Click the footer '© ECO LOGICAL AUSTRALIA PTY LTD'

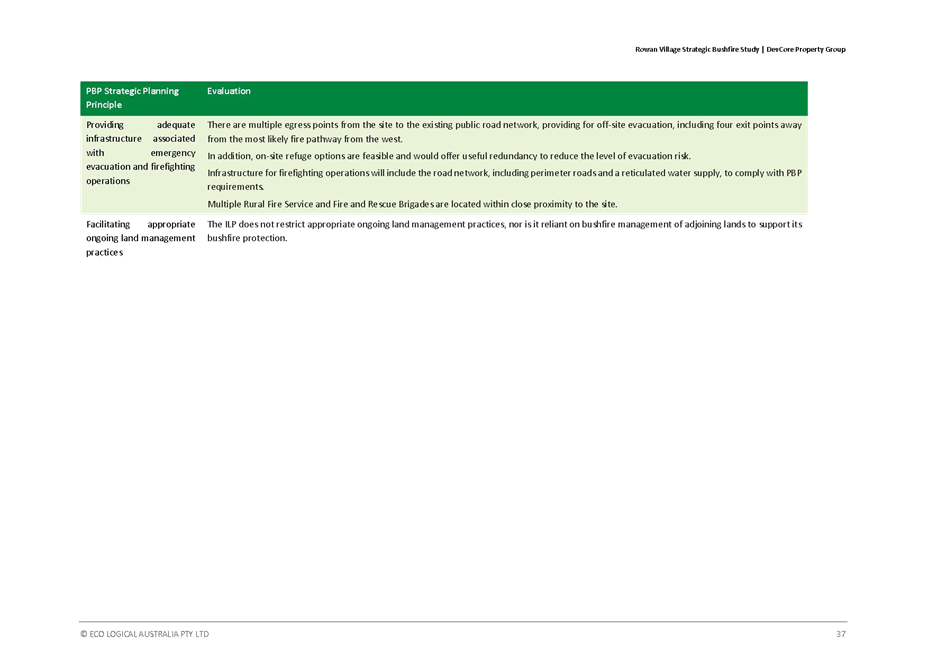pos(144,634)
